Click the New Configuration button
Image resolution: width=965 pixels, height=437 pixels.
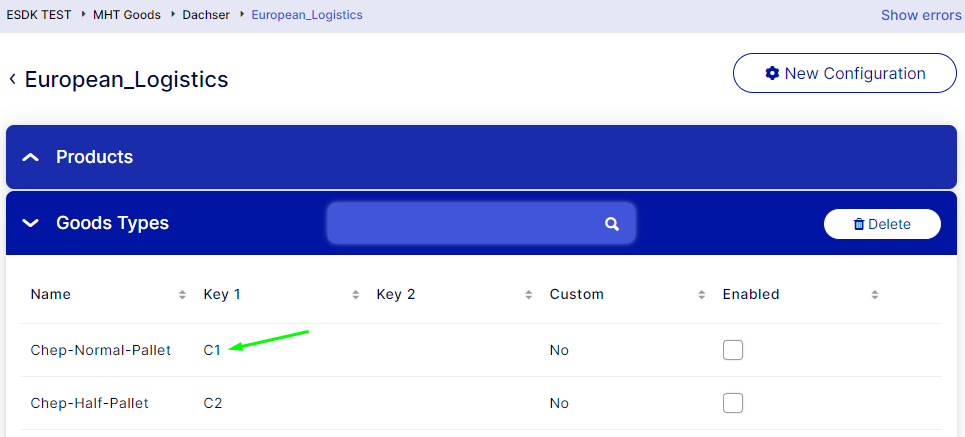(x=845, y=73)
